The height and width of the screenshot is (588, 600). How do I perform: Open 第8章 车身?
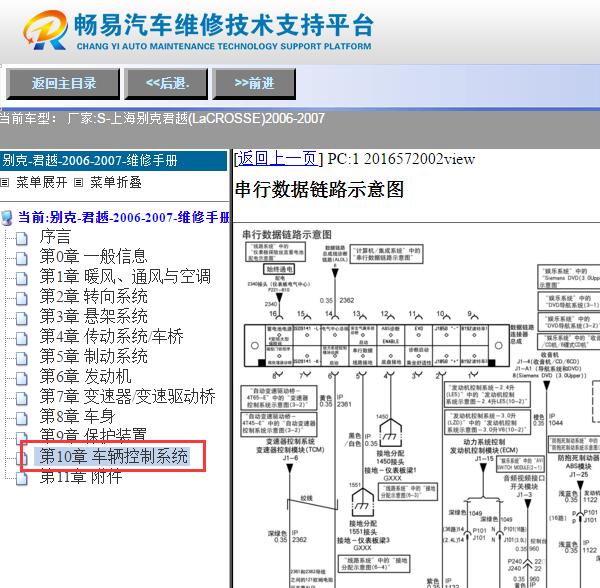tap(77, 416)
